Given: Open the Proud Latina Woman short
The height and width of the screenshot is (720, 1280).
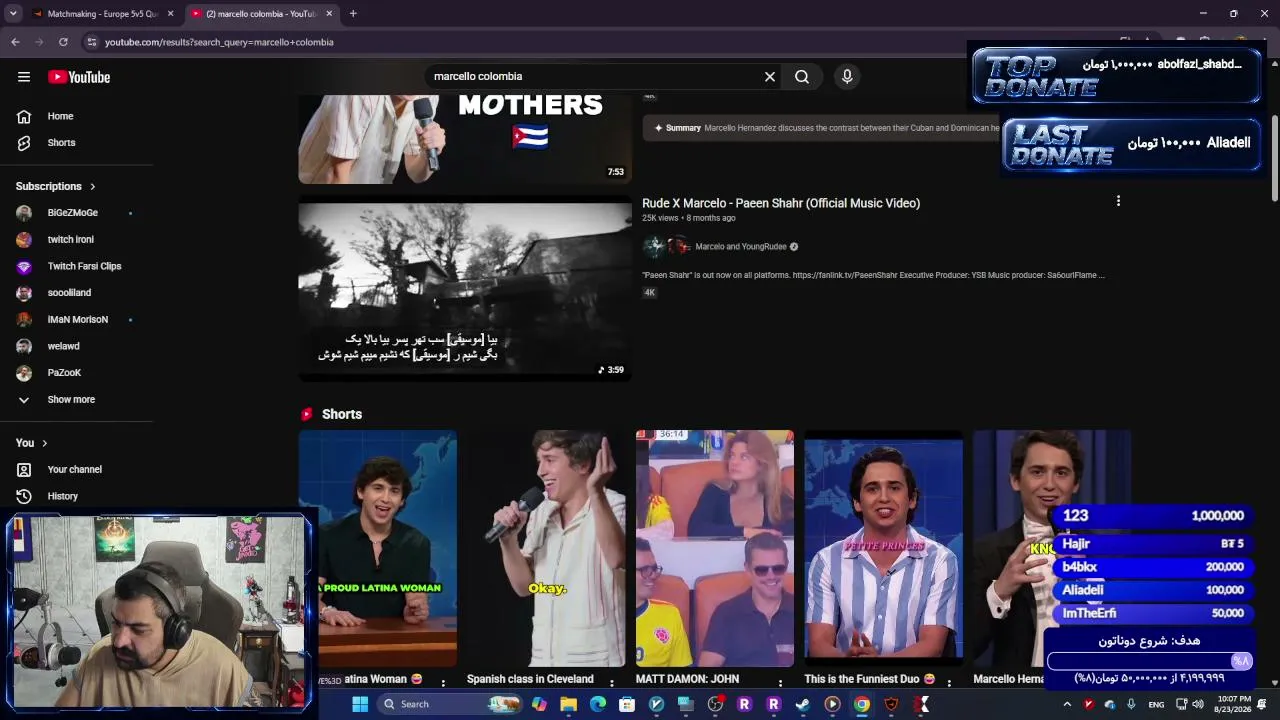Looking at the screenshot, I should (x=378, y=548).
